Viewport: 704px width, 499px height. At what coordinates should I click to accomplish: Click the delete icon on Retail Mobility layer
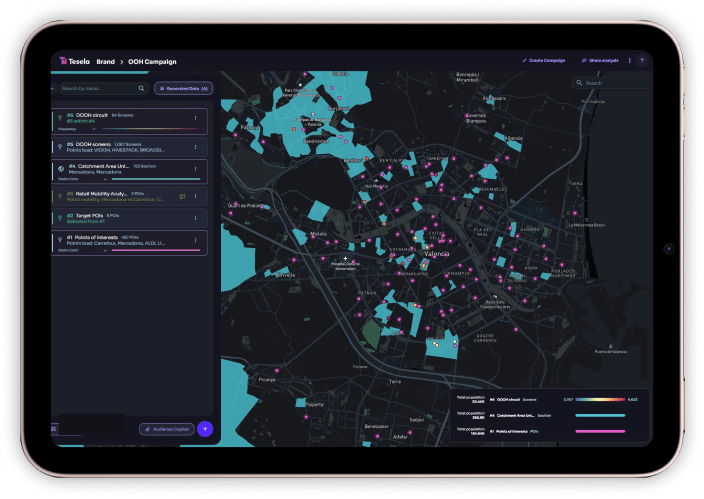pyautogui.click(x=181, y=195)
